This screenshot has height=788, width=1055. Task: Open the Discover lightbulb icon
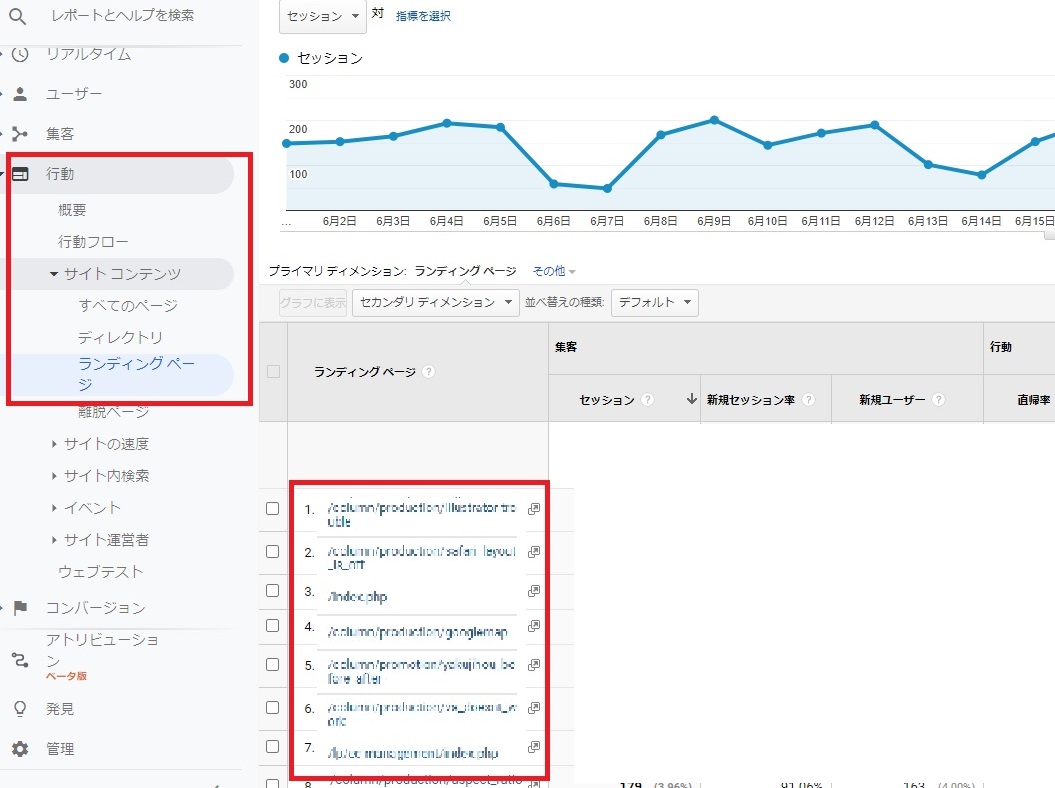pyautogui.click(x=20, y=709)
